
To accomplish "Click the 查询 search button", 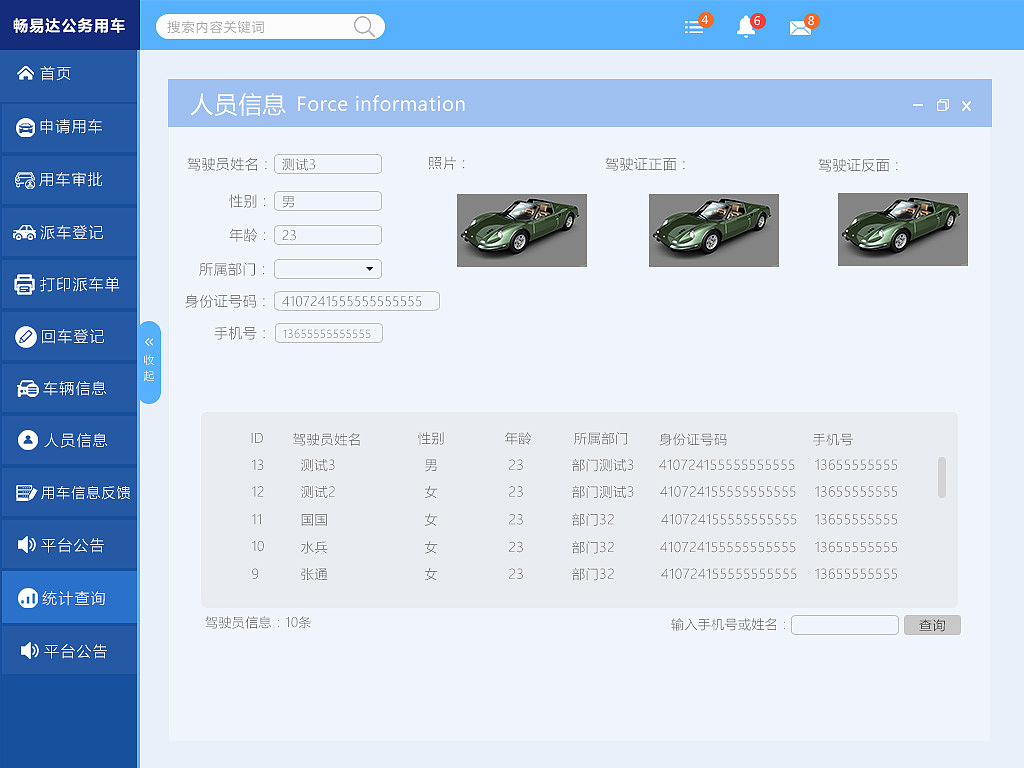I will (x=931, y=624).
